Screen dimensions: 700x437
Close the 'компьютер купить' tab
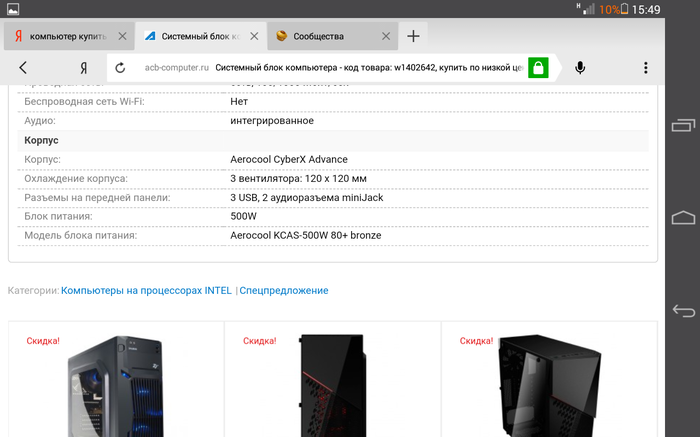coord(122,37)
